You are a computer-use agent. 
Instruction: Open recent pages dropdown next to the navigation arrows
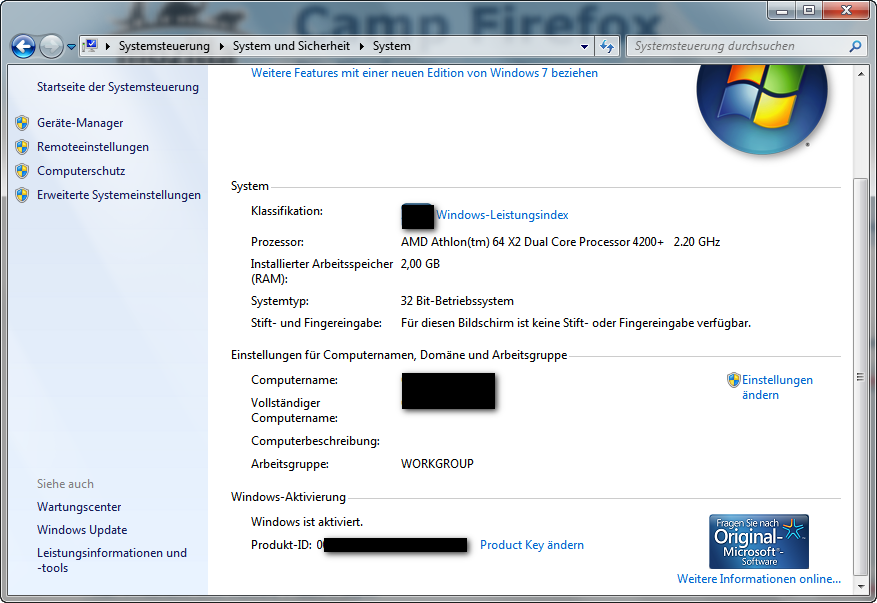72,47
